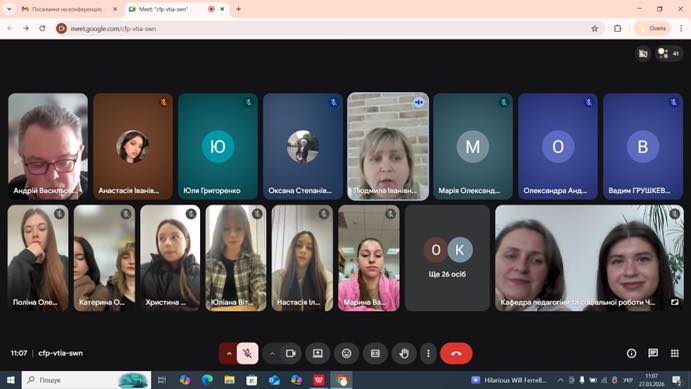The width and height of the screenshot is (691, 389).
Task: Leave the call with red hang-up button
Action: pos(456,353)
